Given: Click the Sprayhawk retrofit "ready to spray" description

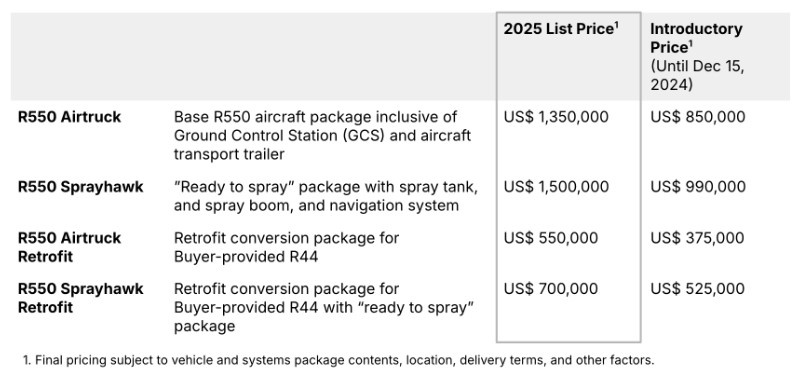Looking at the screenshot, I should pos(324,308).
